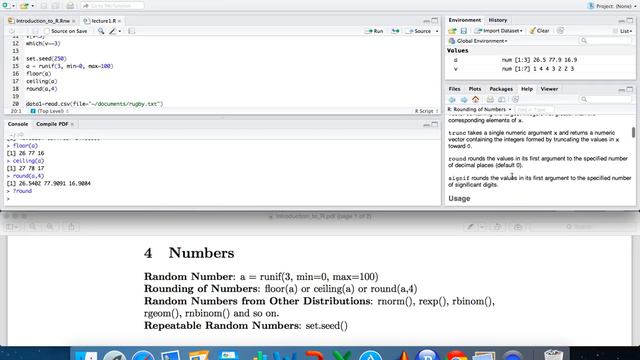The image size is (640, 360).
Task: Open the Rounding of Numbers topic dropdown
Action: point(480,109)
